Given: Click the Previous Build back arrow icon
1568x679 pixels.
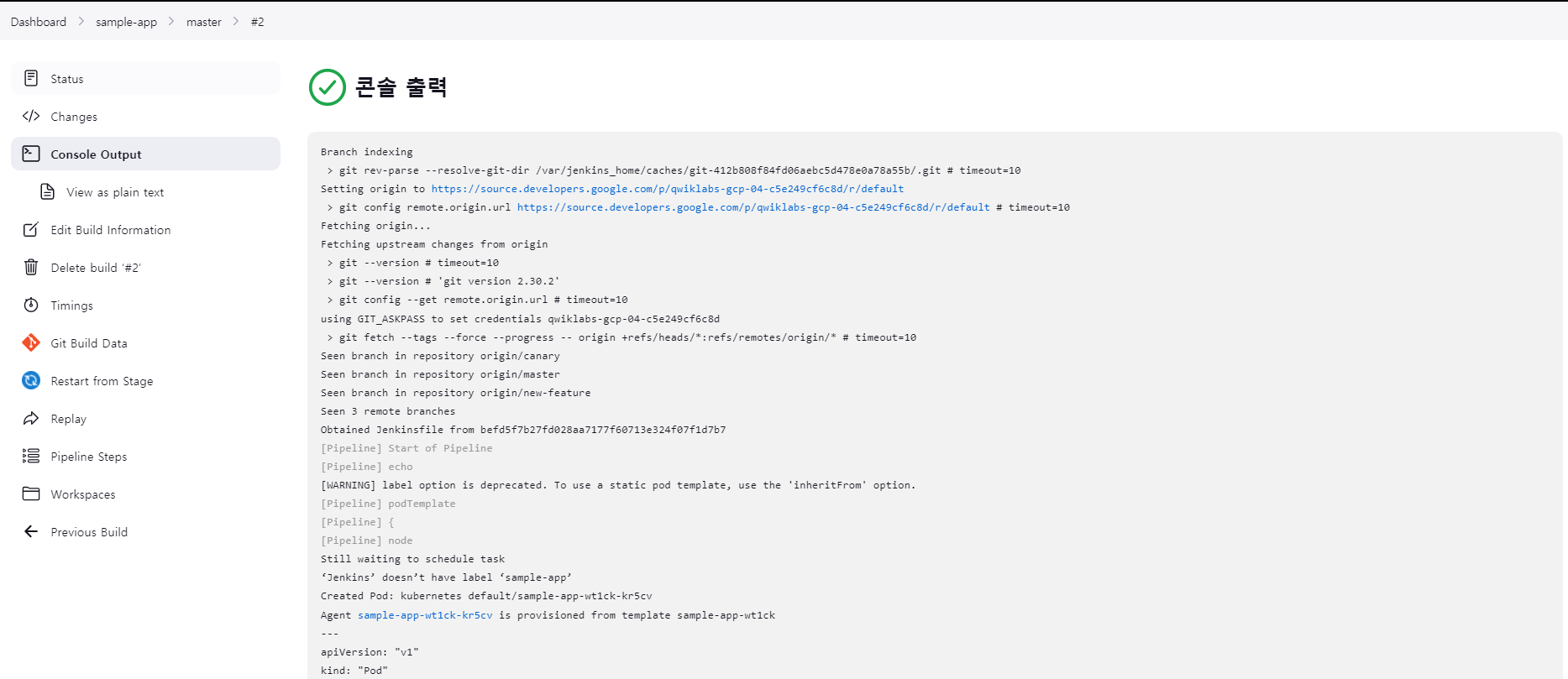Looking at the screenshot, I should coord(31,531).
